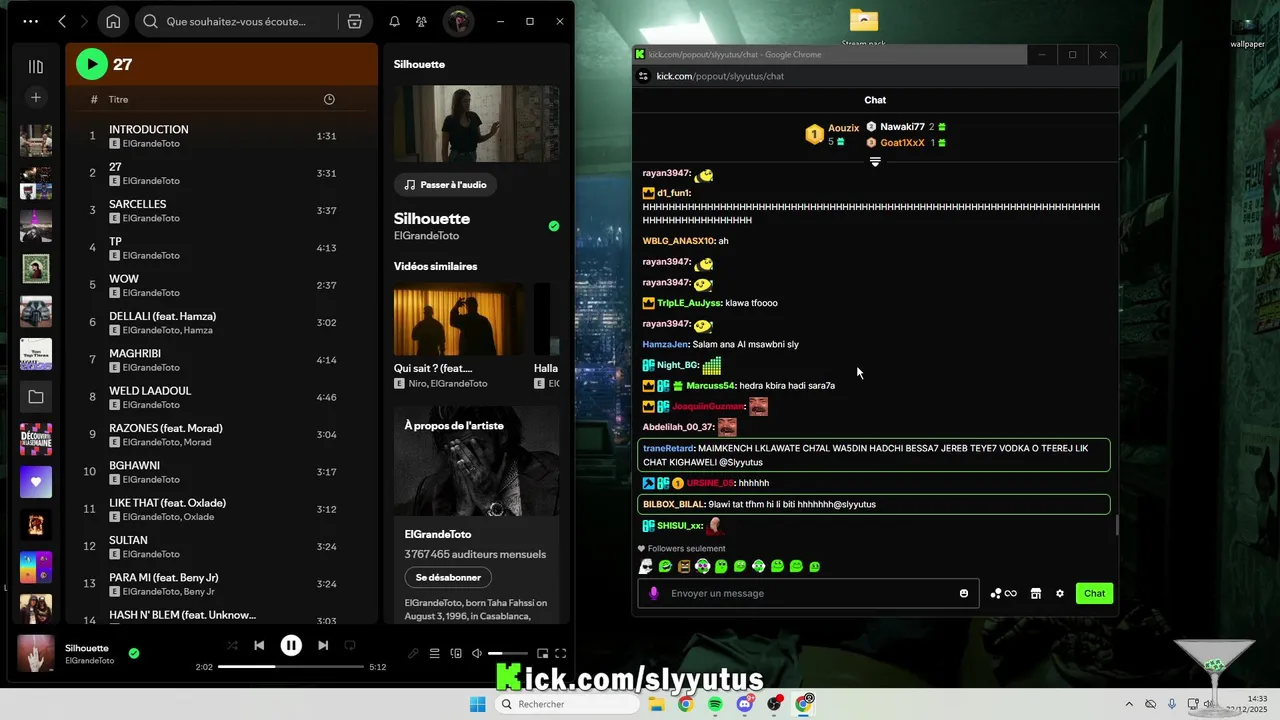Image resolution: width=1280 pixels, height=720 pixels.
Task: Open the À propos de l'artiste card
Action: [476, 514]
